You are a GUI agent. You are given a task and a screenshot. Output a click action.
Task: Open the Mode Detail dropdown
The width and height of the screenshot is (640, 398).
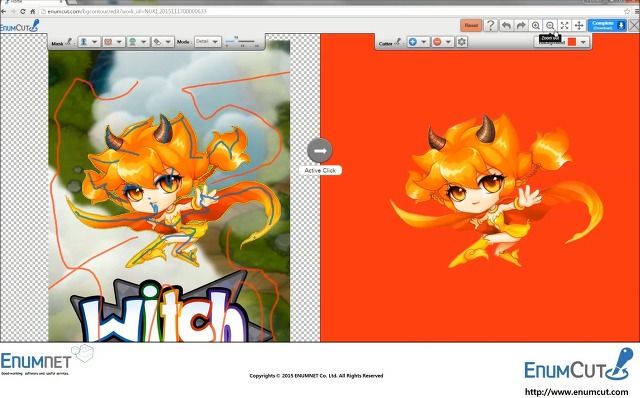[208, 42]
